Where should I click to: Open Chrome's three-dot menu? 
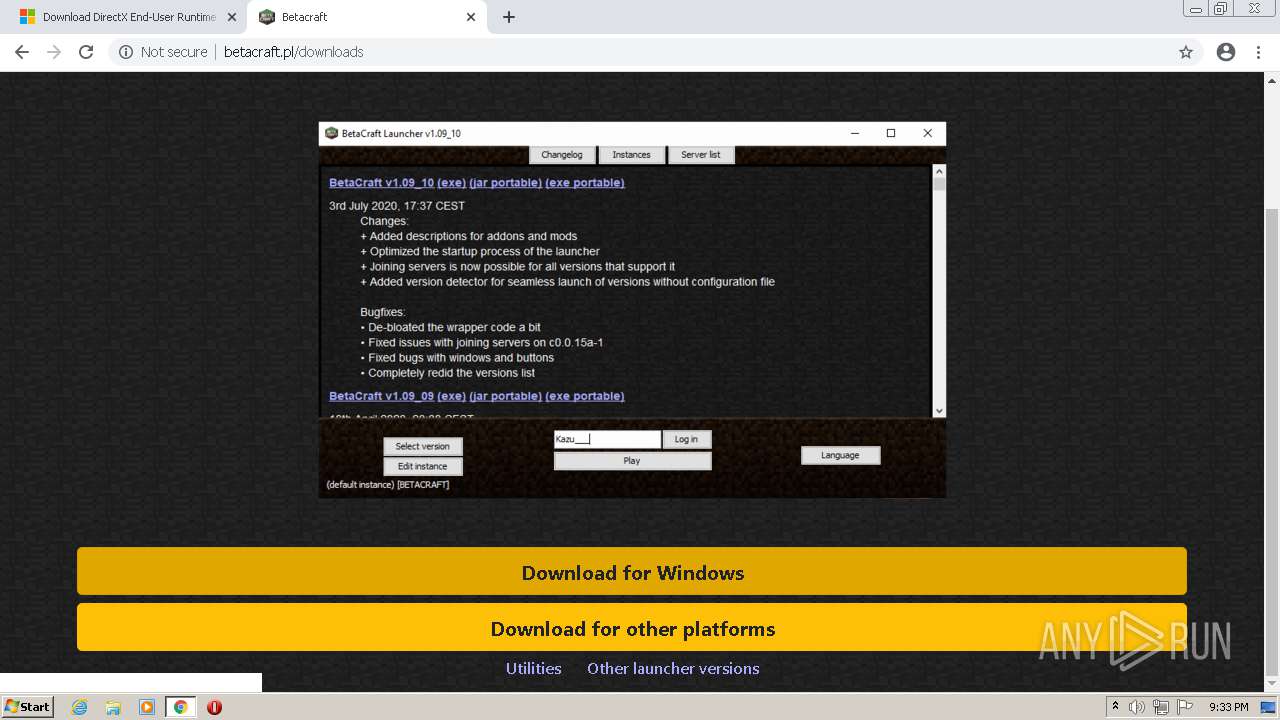(1258, 52)
